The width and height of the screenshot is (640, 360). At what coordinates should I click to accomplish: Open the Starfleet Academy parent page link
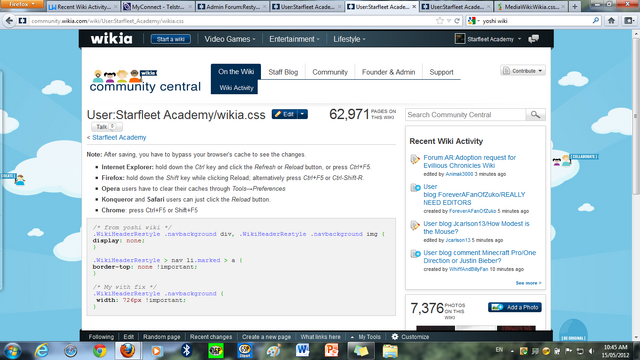pyautogui.click(x=119, y=138)
